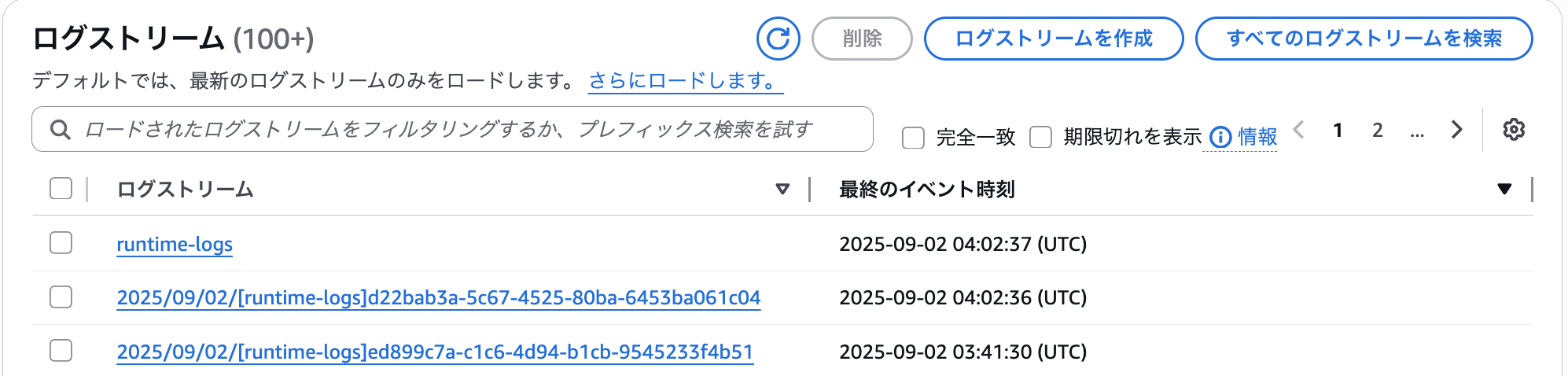
Task: Jump to page 2
Action: pos(1378,130)
